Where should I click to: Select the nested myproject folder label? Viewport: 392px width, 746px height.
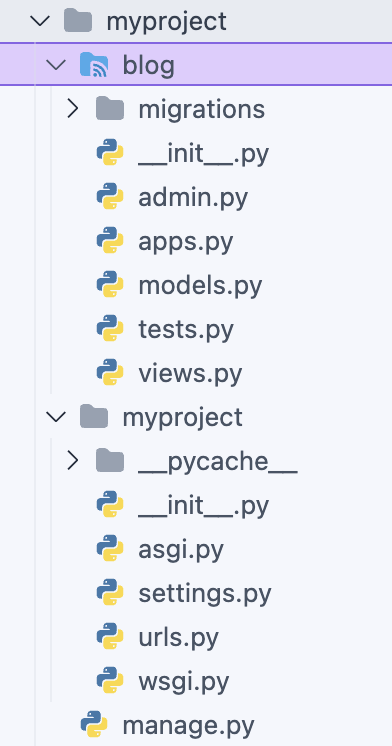pos(183,418)
